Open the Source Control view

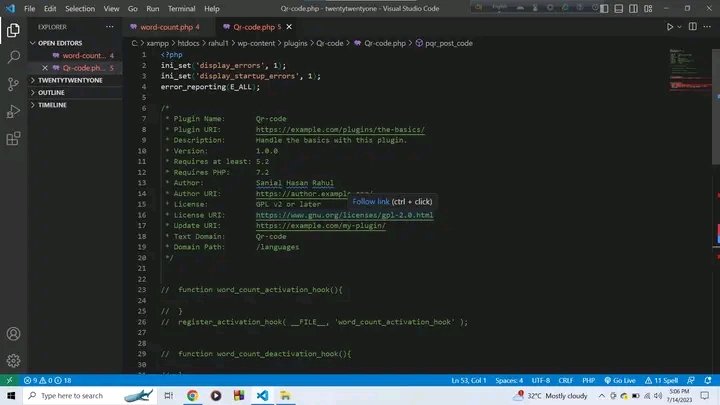click(x=13, y=84)
